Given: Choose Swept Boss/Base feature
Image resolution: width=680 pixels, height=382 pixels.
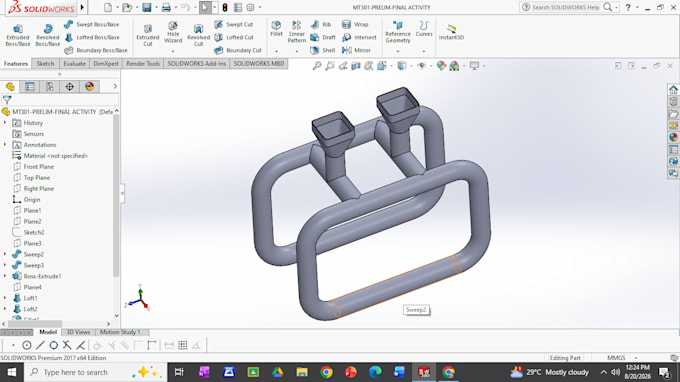Looking at the screenshot, I should pos(92,25).
